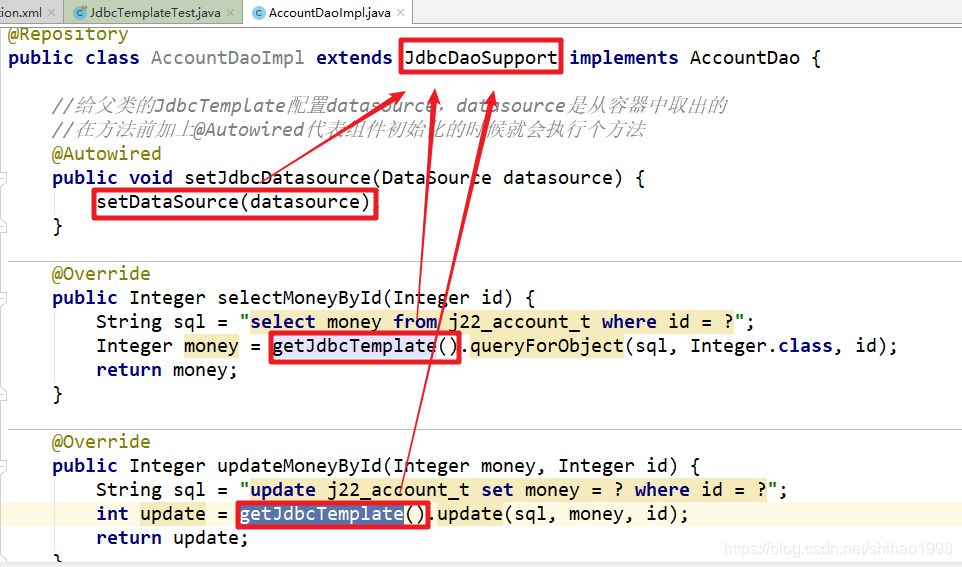Click the @Override above selectMoneyById
The height and width of the screenshot is (567, 962).
click(101, 274)
